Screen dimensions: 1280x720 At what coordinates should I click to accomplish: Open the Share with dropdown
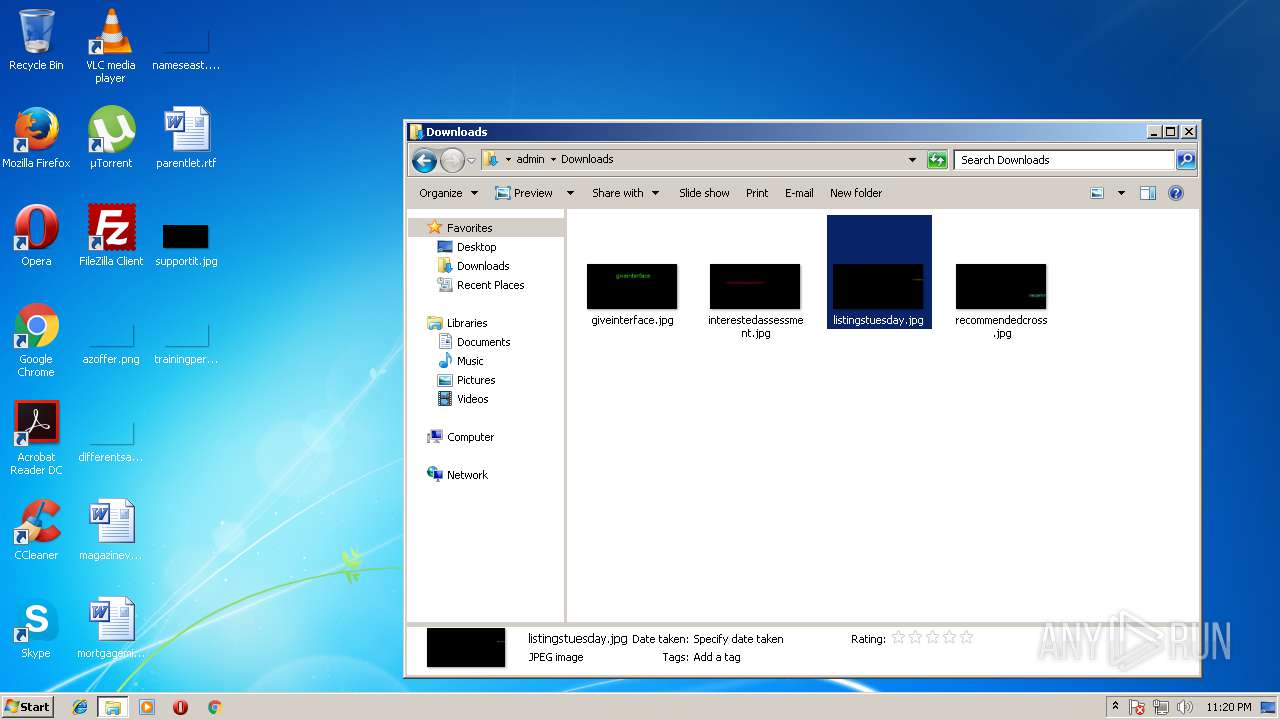tap(626, 193)
